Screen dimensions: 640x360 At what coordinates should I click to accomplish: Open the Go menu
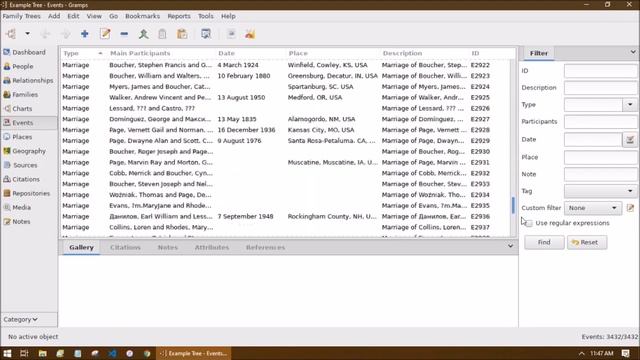(113, 16)
